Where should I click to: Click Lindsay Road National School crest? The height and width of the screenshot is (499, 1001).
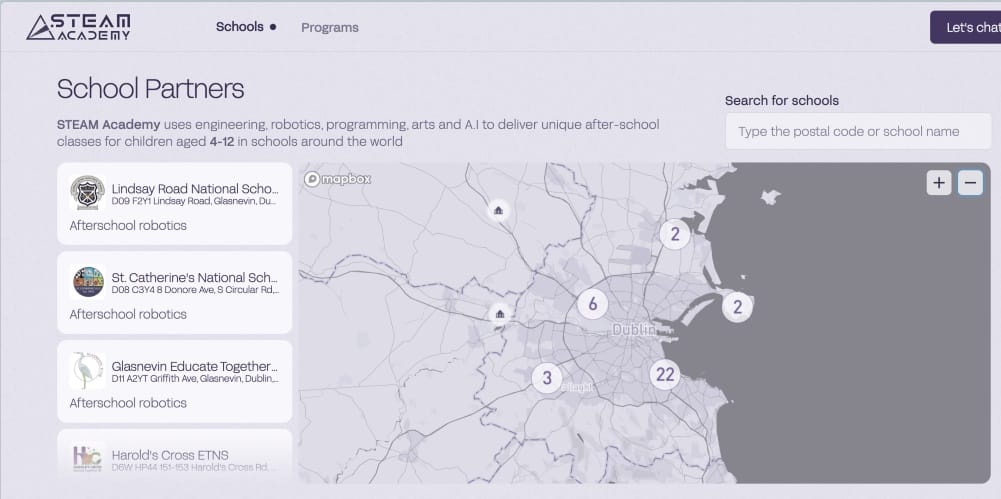point(87,193)
